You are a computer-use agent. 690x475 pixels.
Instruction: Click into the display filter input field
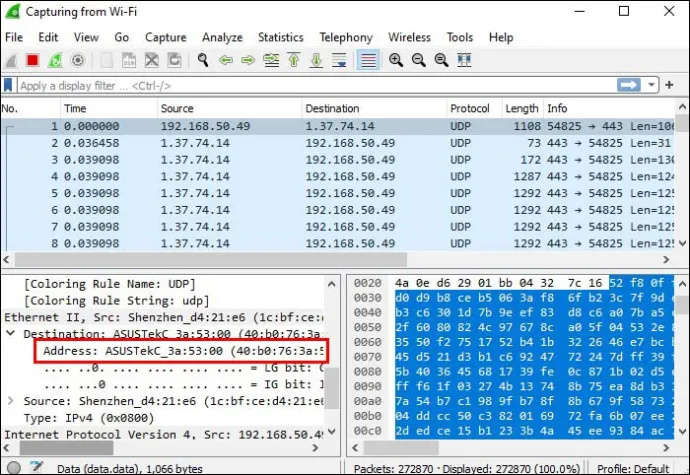317,85
